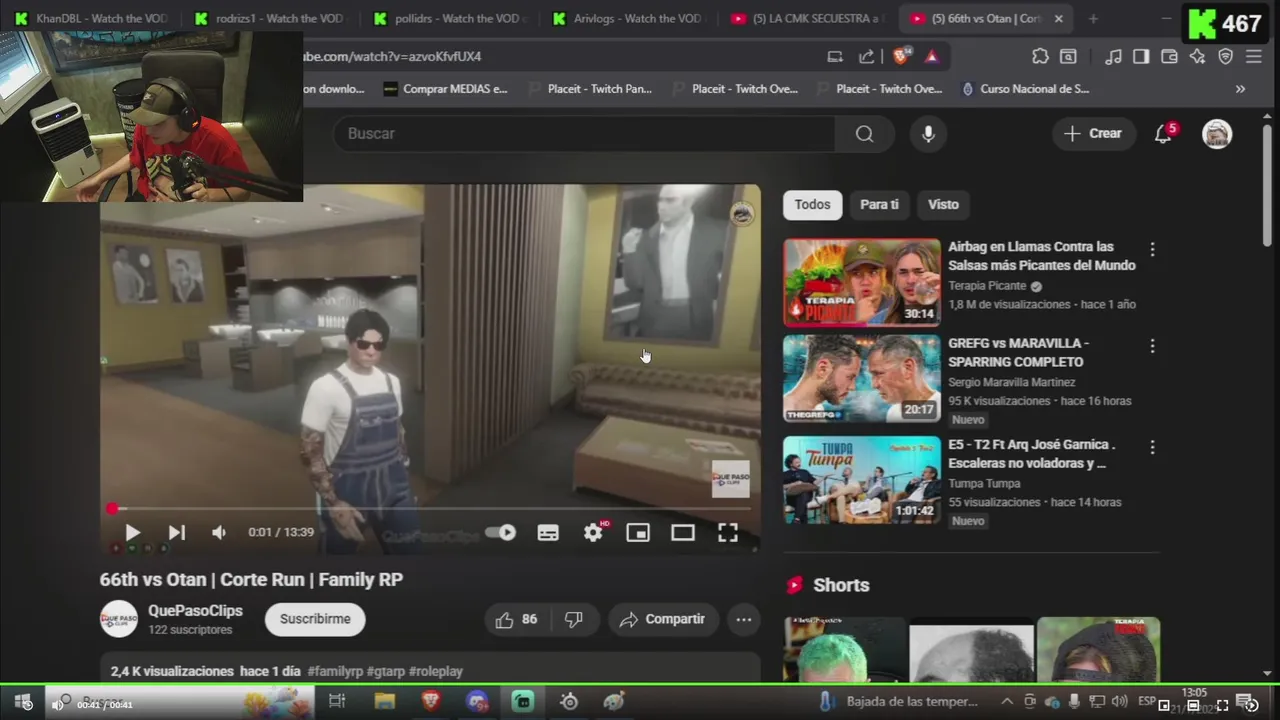1280x720 pixels.
Task: Open the notifications bell
Action: click(x=1164, y=134)
